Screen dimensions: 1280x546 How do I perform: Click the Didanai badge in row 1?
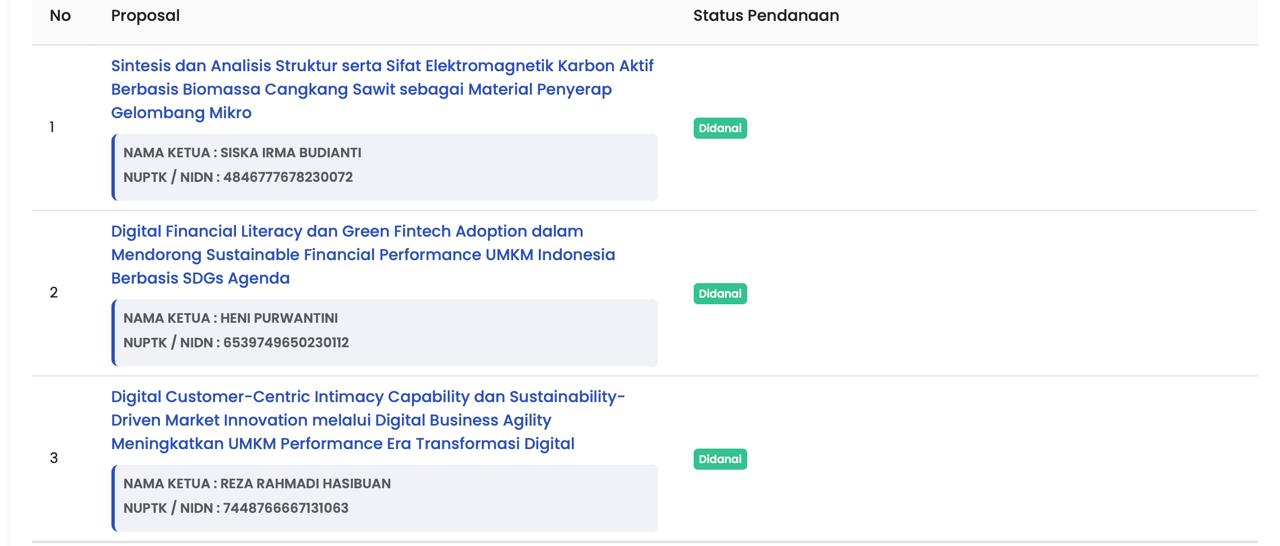point(720,128)
